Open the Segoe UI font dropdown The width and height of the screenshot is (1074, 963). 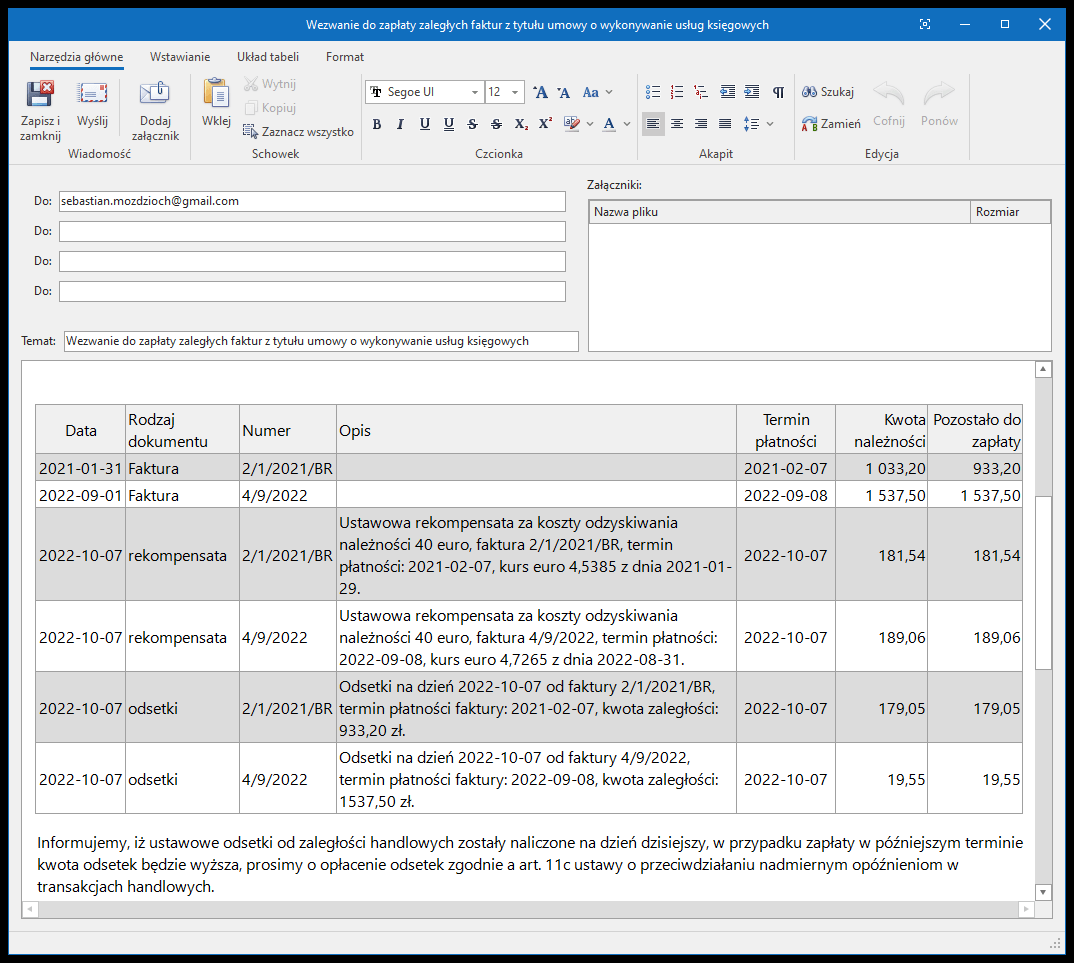(x=475, y=92)
